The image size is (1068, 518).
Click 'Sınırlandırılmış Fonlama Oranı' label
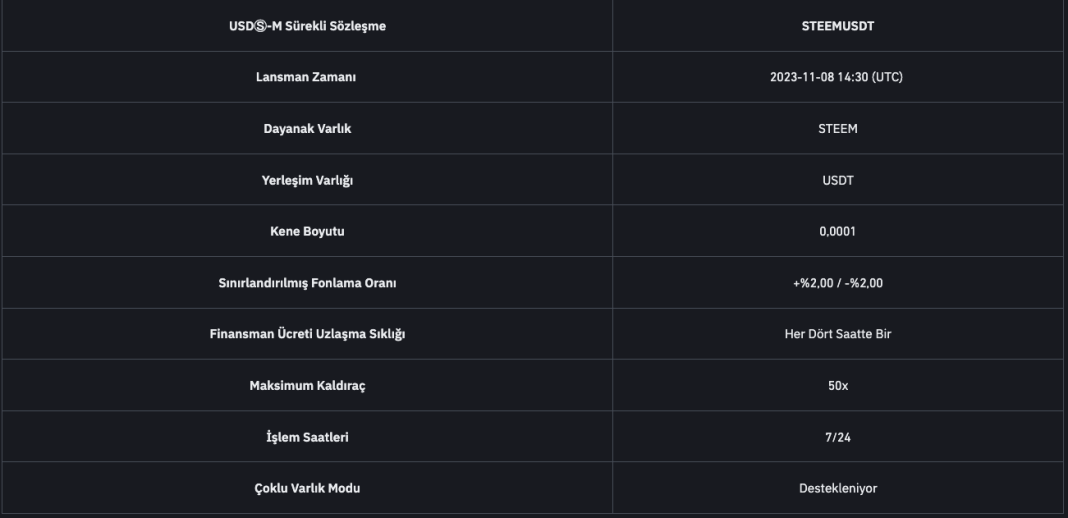(307, 282)
